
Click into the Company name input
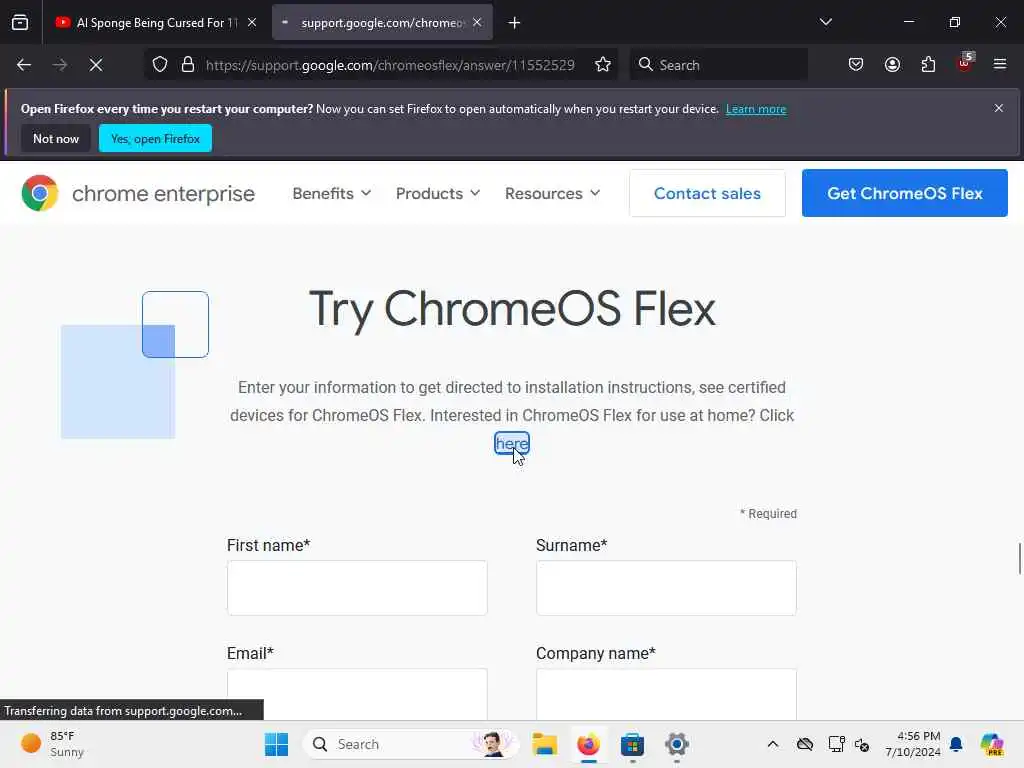[666, 694]
